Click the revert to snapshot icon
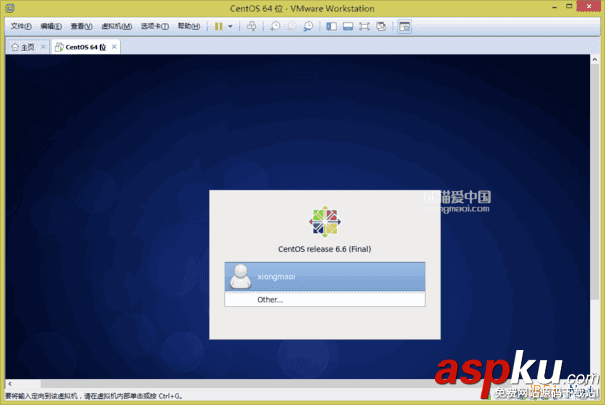 tap(292, 26)
